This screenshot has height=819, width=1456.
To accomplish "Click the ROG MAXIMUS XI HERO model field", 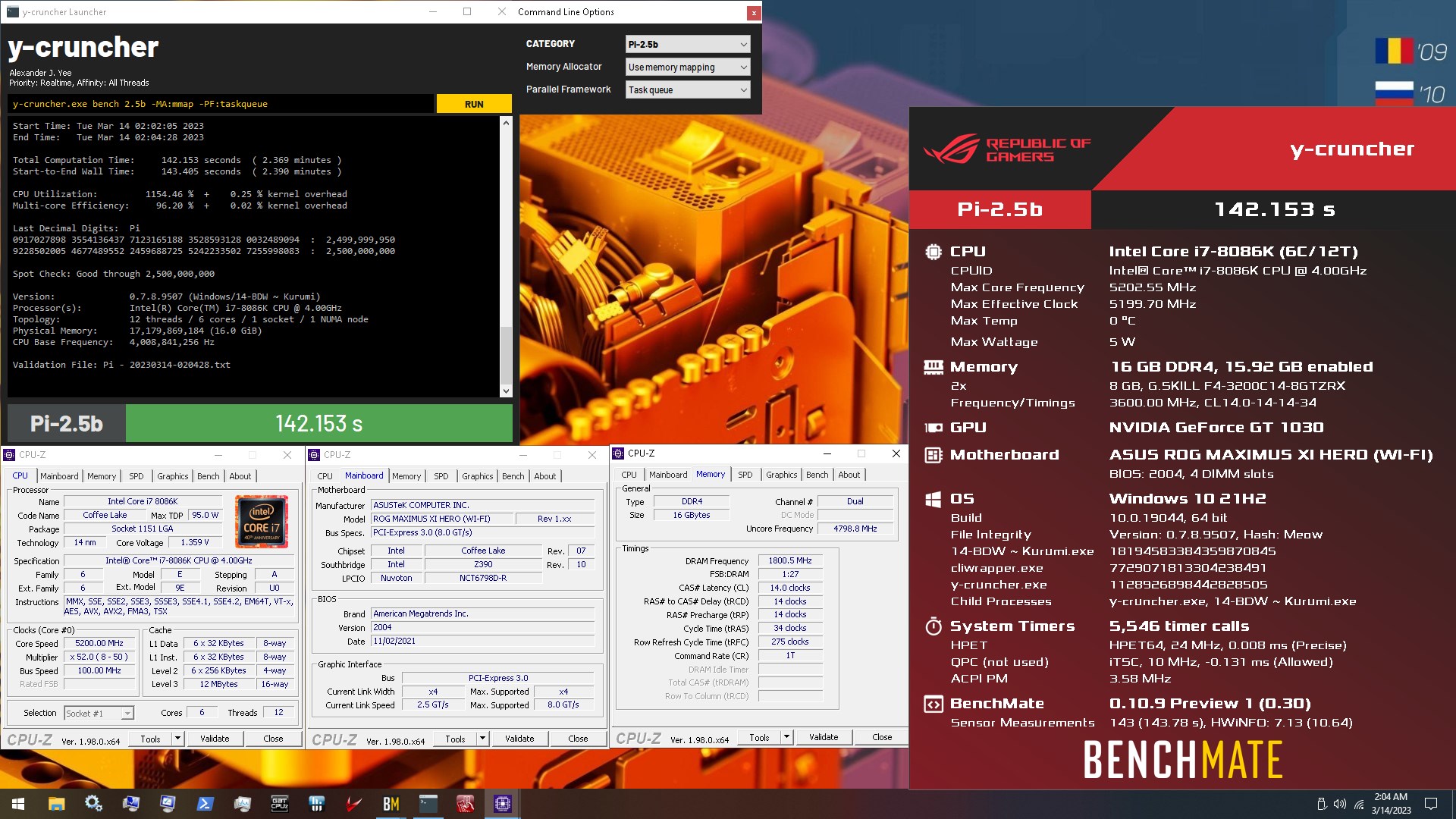I will [x=441, y=519].
